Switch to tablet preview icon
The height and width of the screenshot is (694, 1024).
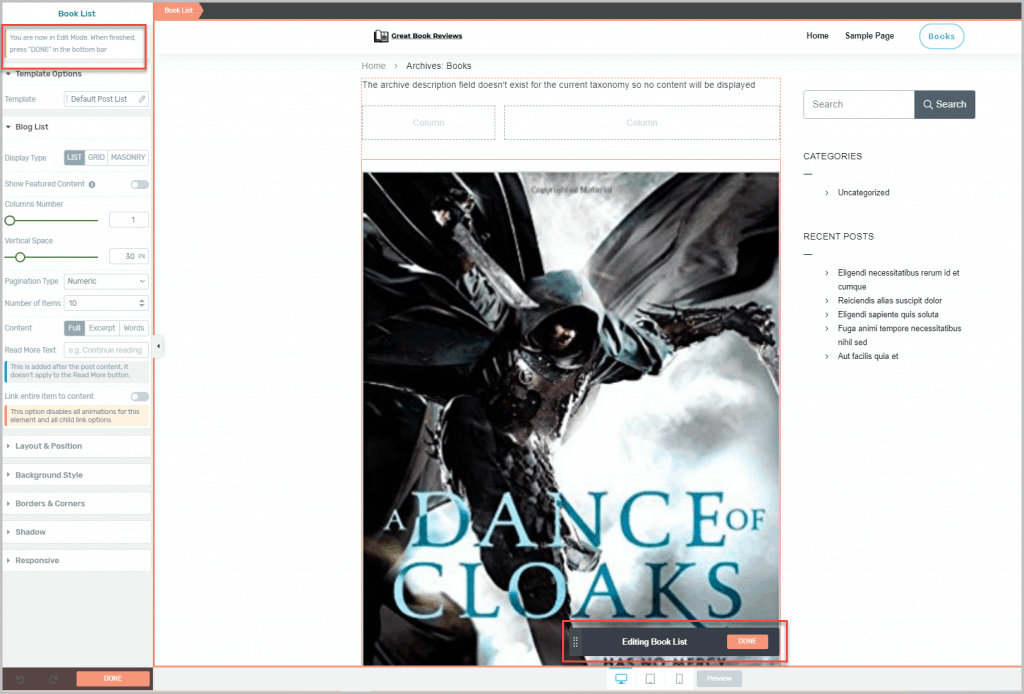pyautogui.click(x=650, y=679)
